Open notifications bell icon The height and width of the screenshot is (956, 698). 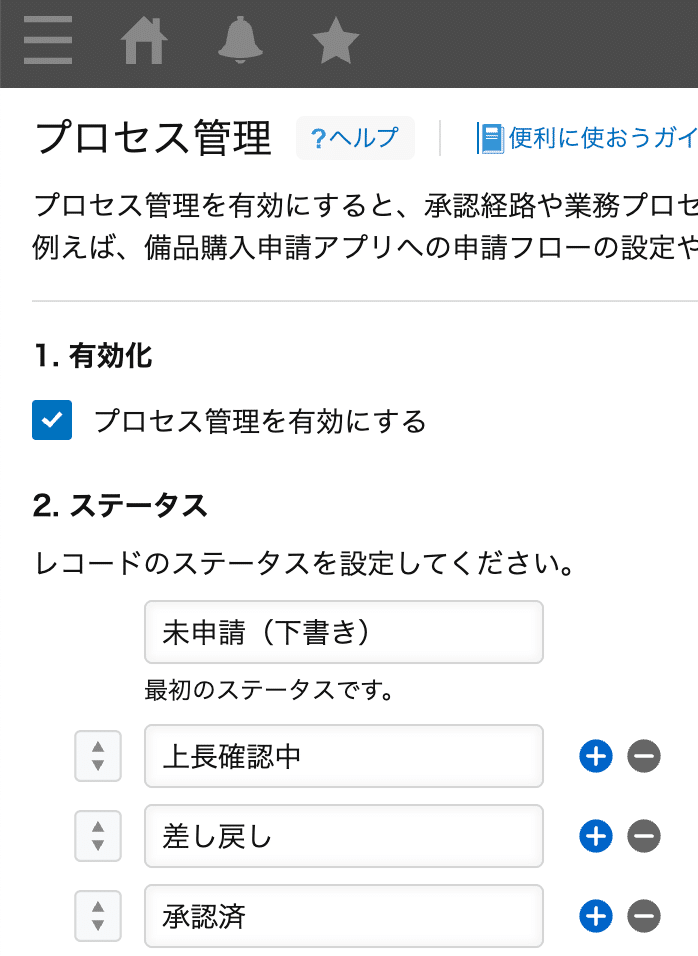240,40
